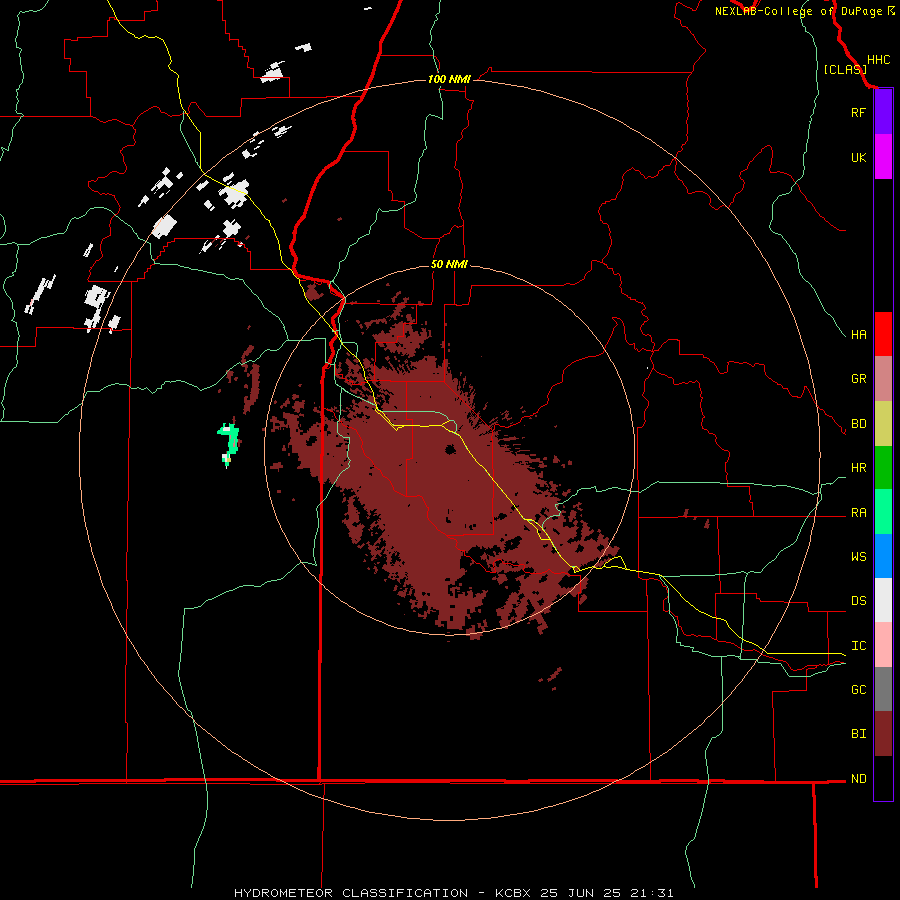The image size is (900, 900).
Task: Click the HHC product label
Action: tap(879, 60)
